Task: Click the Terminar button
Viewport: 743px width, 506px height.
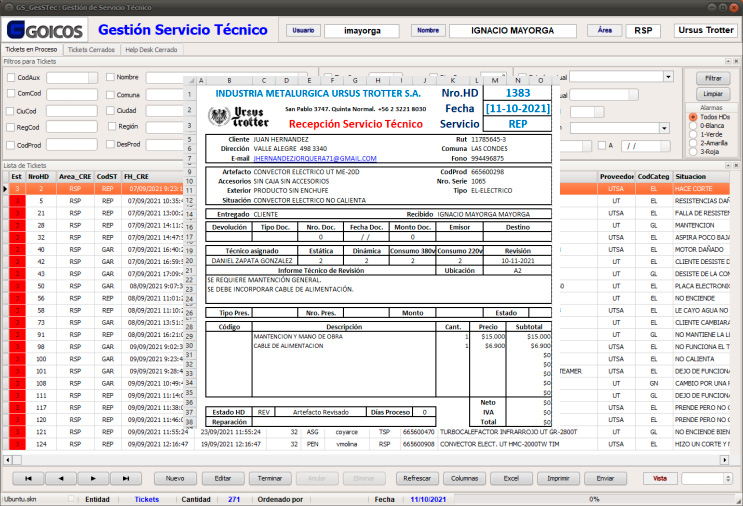Action: tap(270, 479)
